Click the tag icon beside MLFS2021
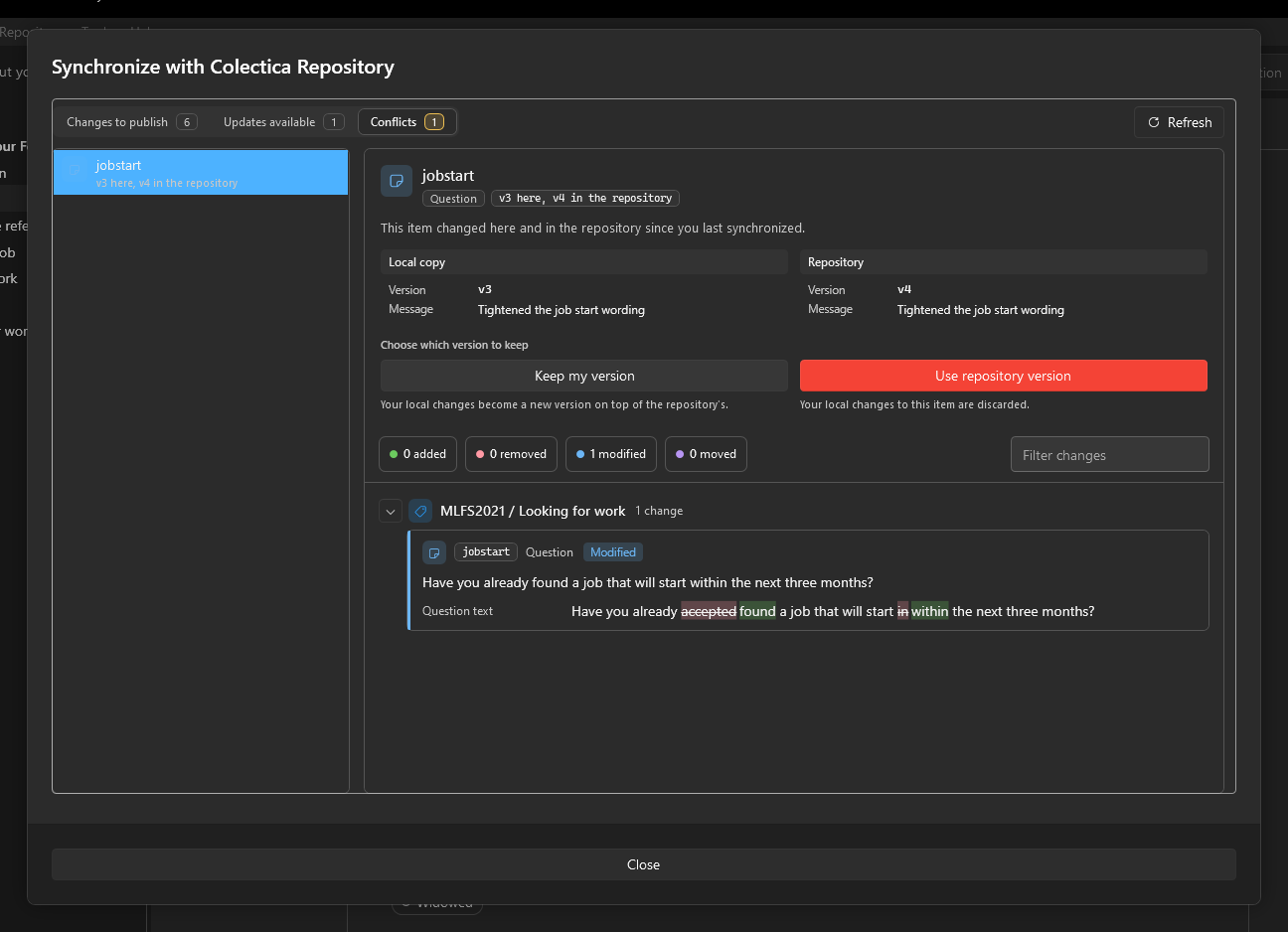This screenshot has height=932, width=1288. pos(420,511)
